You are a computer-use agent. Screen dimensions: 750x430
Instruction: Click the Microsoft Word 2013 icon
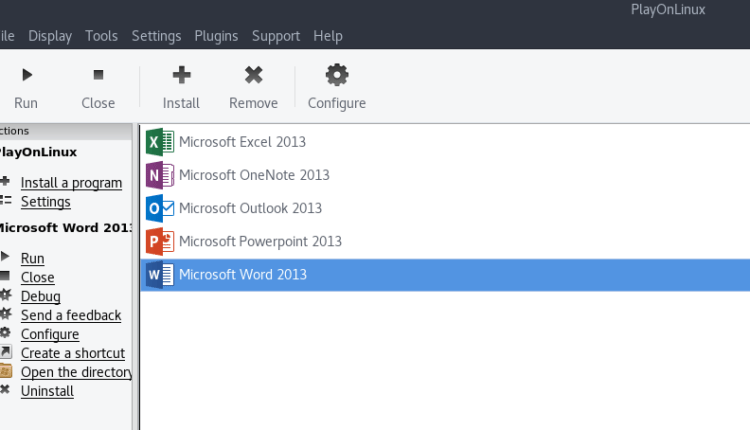click(160, 275)
